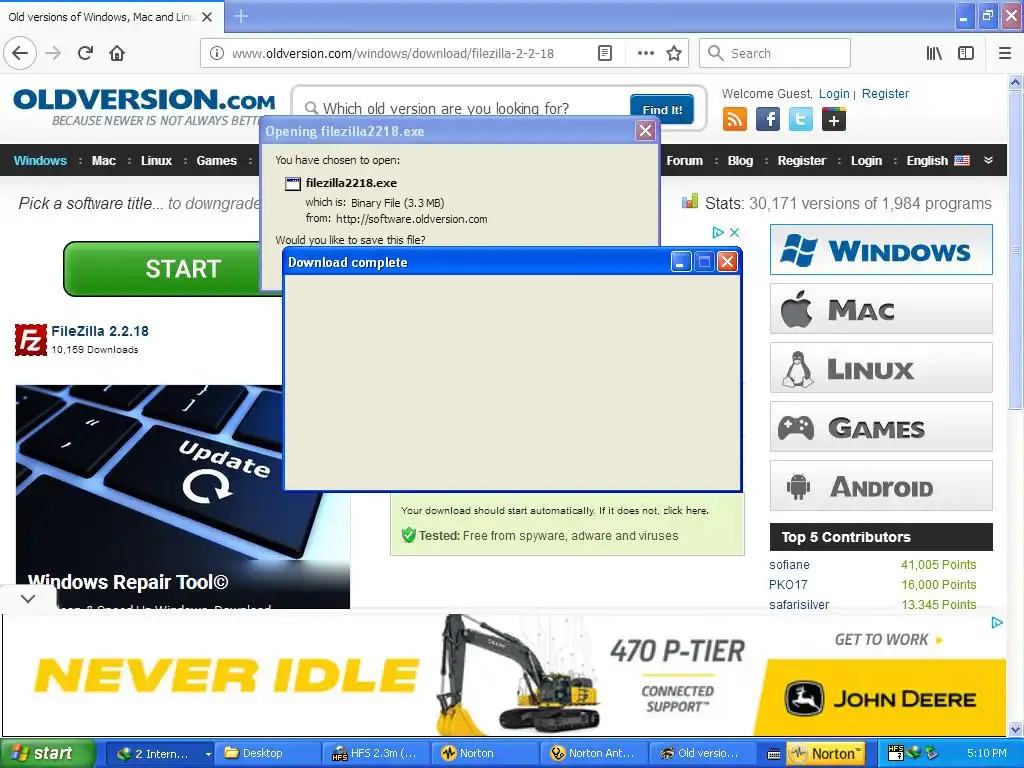The width and height of the screenshot is (1024, 768).
Task: Click the ad choices triangle icon
Action: [718, 232]
